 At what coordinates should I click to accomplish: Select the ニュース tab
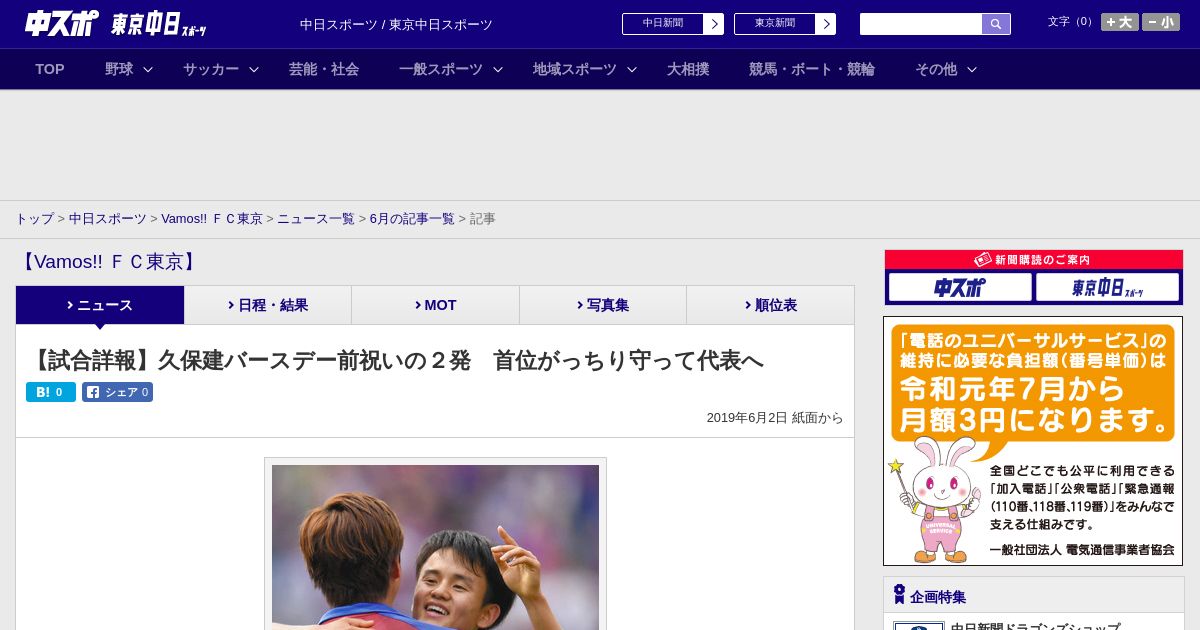coord(100,305)
